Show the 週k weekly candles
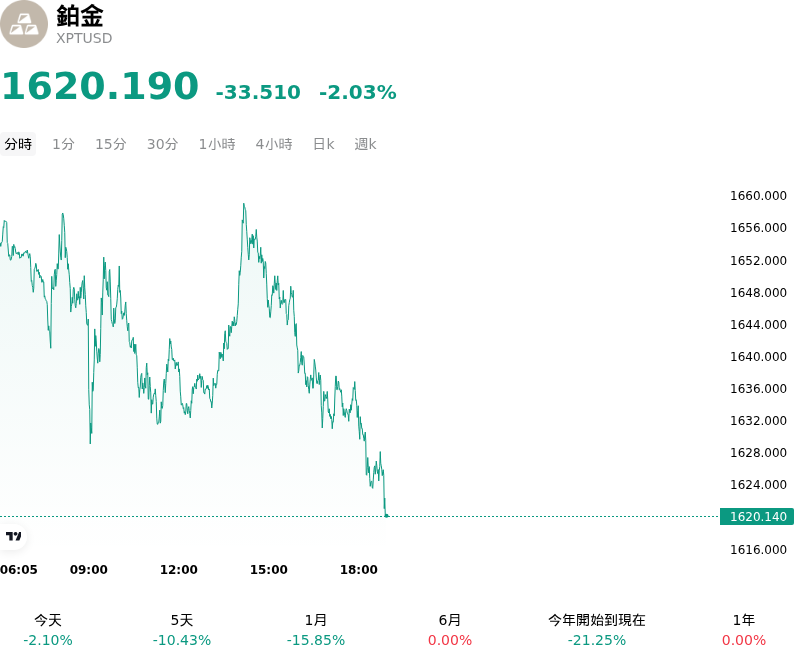800x660 pixels. (x=365, y=144)
